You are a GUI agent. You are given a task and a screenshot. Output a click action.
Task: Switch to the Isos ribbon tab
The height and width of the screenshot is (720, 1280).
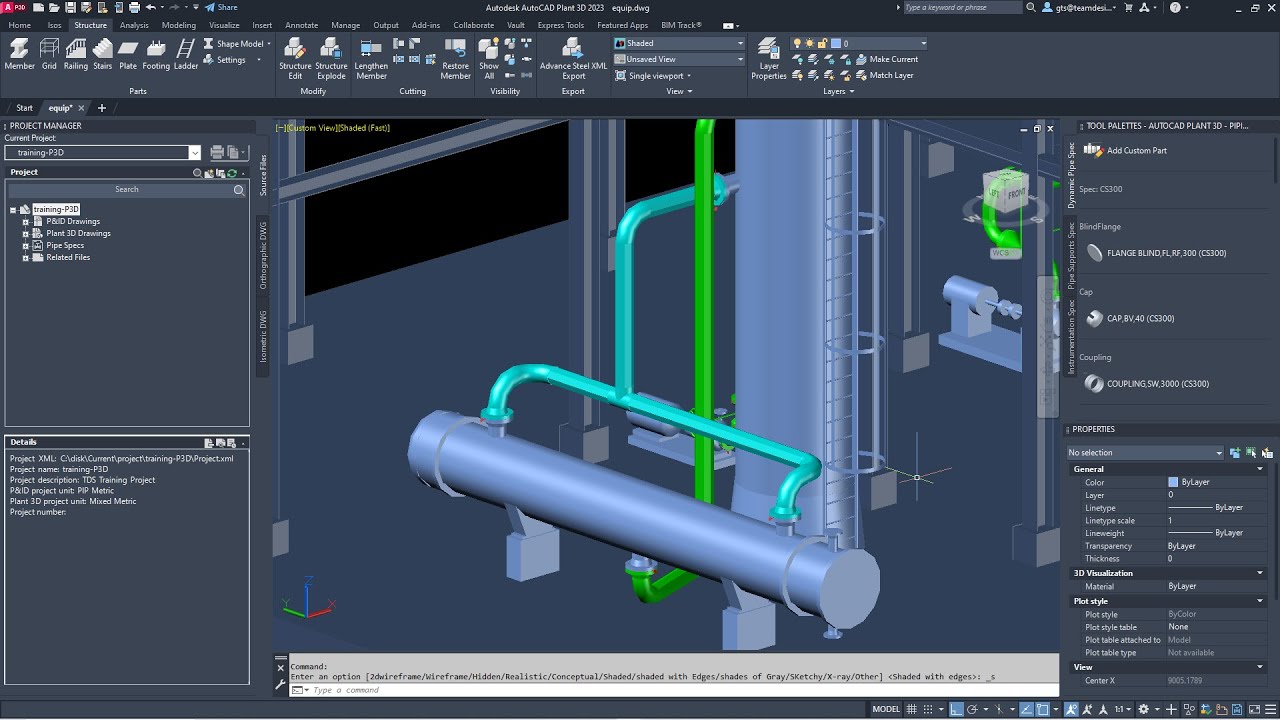(54, 25)
